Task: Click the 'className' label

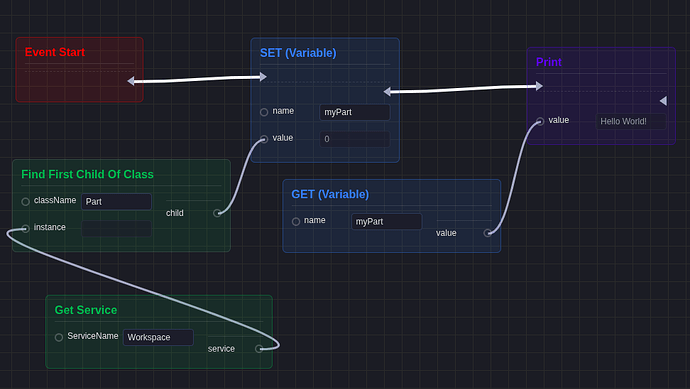Action: click(55, 200)
